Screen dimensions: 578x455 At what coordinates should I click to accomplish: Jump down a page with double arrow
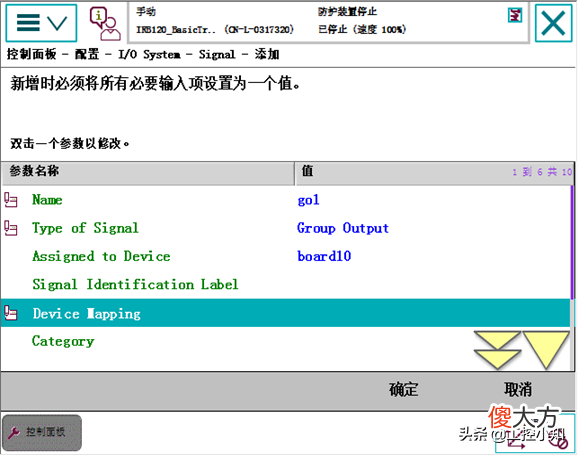tap(497, 350)
